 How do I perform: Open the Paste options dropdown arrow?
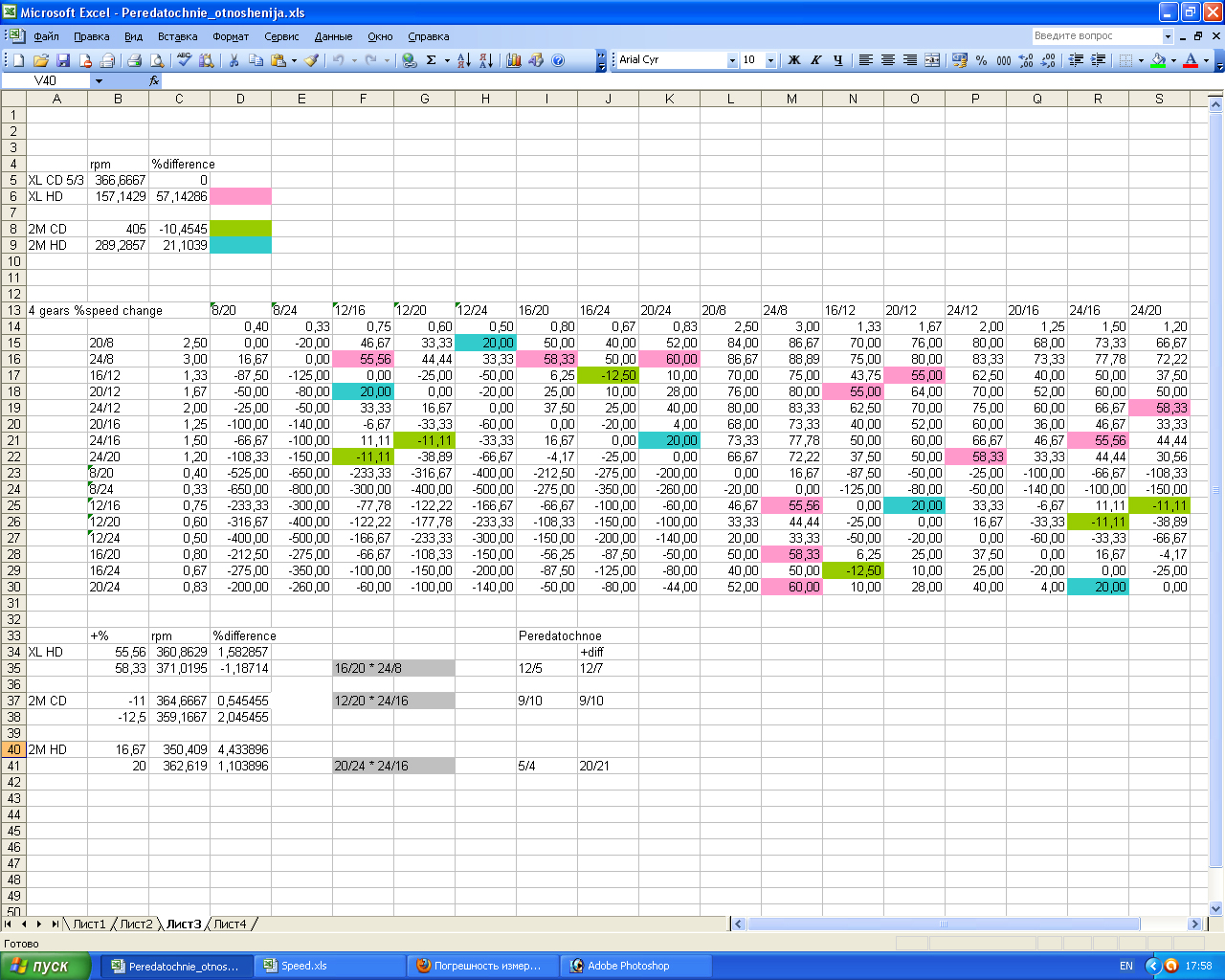294,60
